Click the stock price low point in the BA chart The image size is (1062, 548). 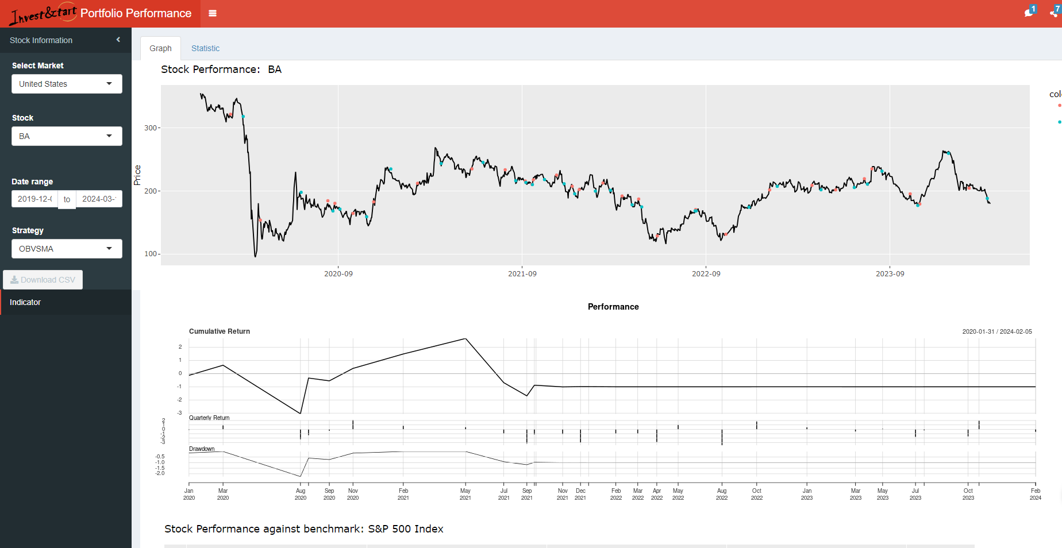(255, 256)
